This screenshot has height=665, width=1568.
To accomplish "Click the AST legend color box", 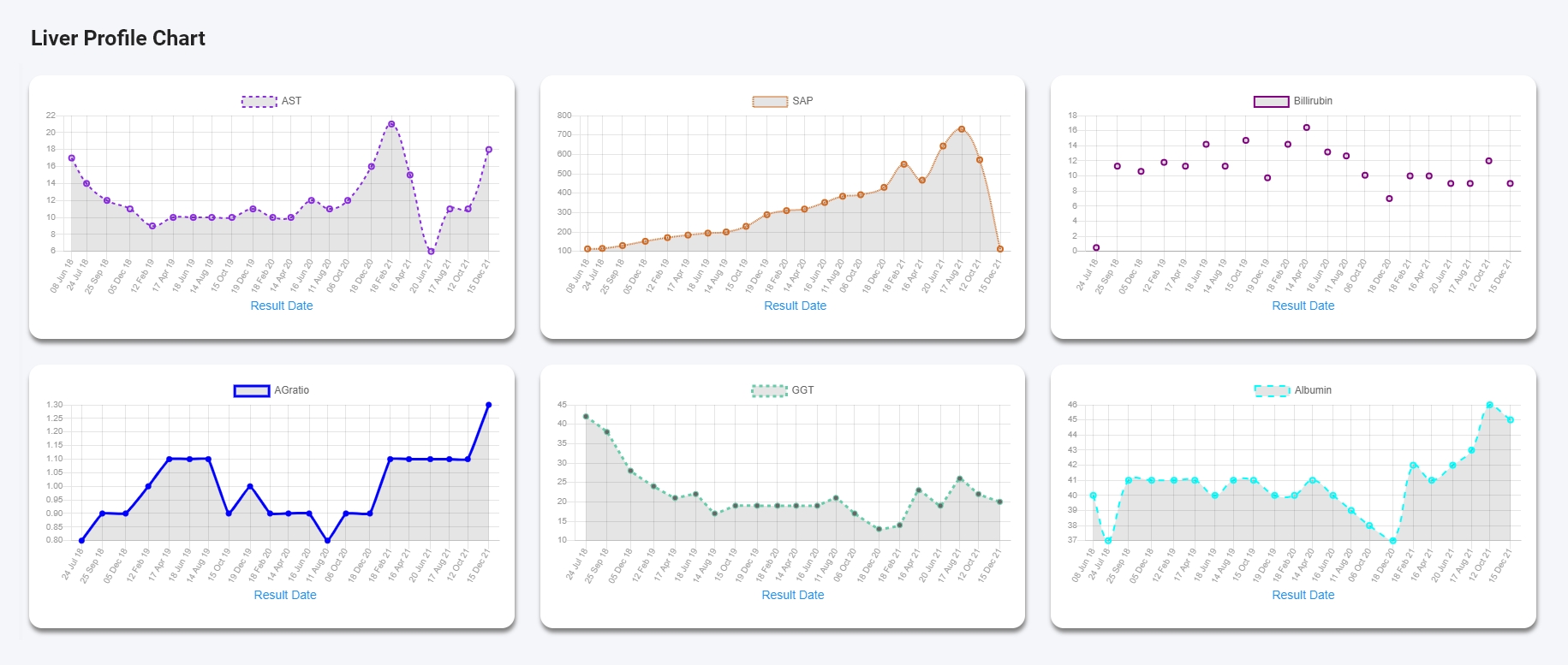I will 259,101.
